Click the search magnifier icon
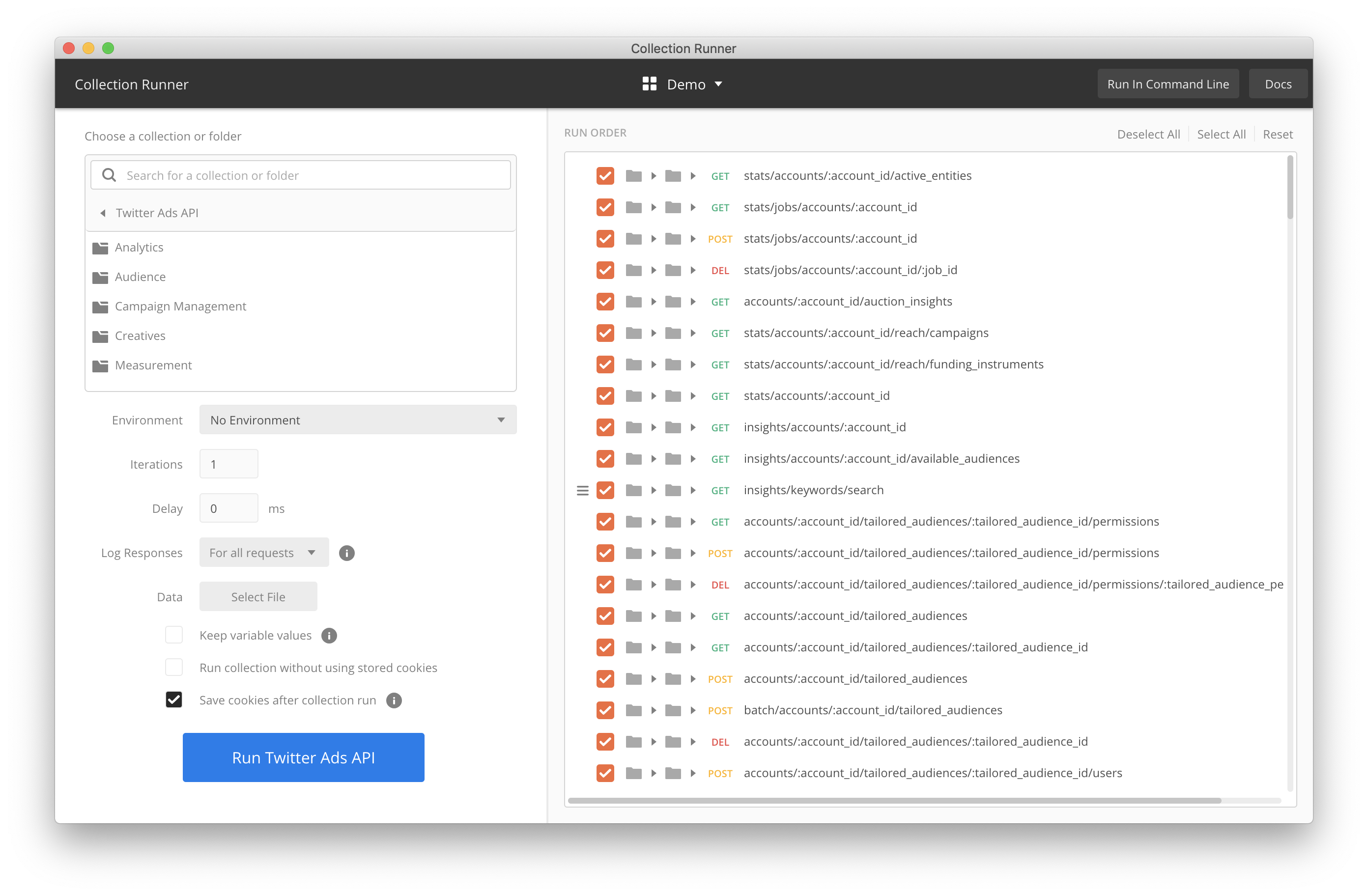The height and width of the screenshot is (896, 1368). [x=109, y=175]
